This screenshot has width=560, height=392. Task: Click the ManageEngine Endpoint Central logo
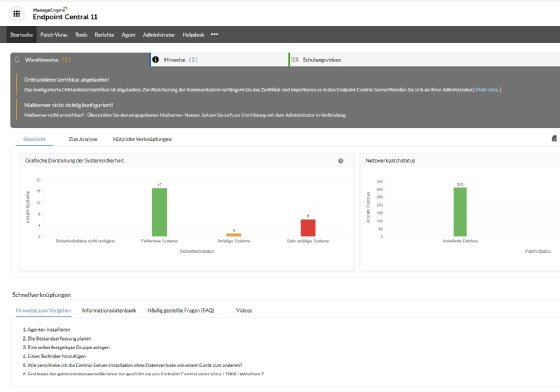coord(65,14)
